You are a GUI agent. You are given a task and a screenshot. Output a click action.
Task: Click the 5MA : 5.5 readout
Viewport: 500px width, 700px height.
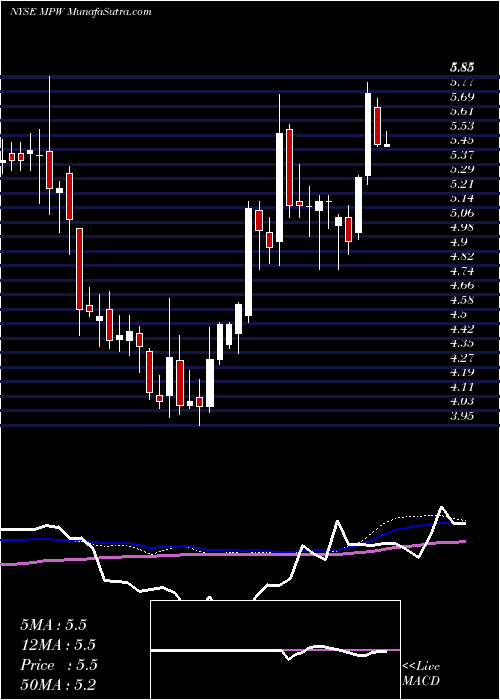pyautogui.click(x=54, y=625)
